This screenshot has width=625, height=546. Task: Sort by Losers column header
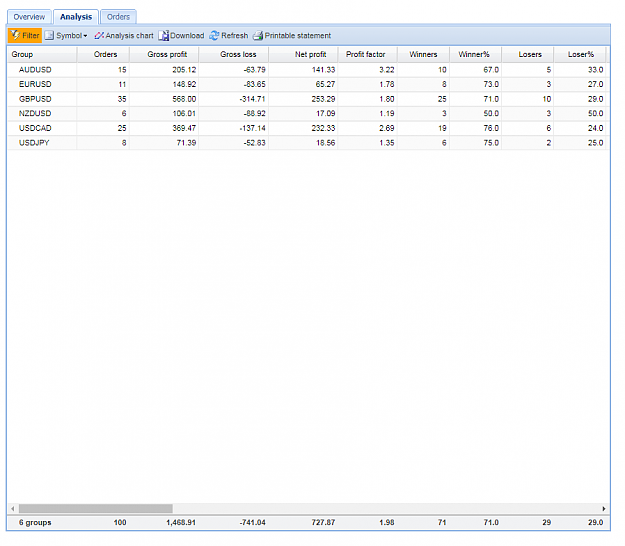(x=528, y=54)
